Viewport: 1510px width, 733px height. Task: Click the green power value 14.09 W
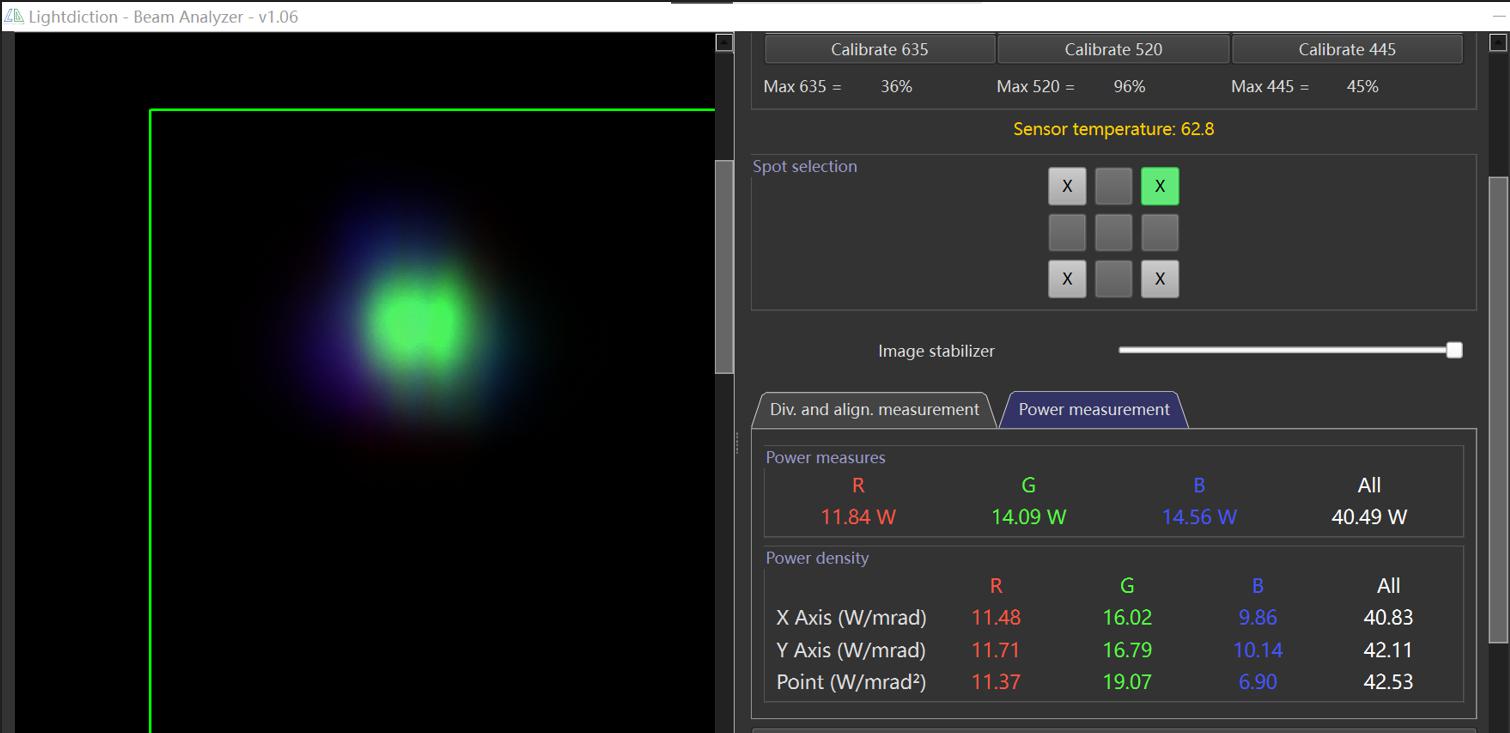point(1028,517)
